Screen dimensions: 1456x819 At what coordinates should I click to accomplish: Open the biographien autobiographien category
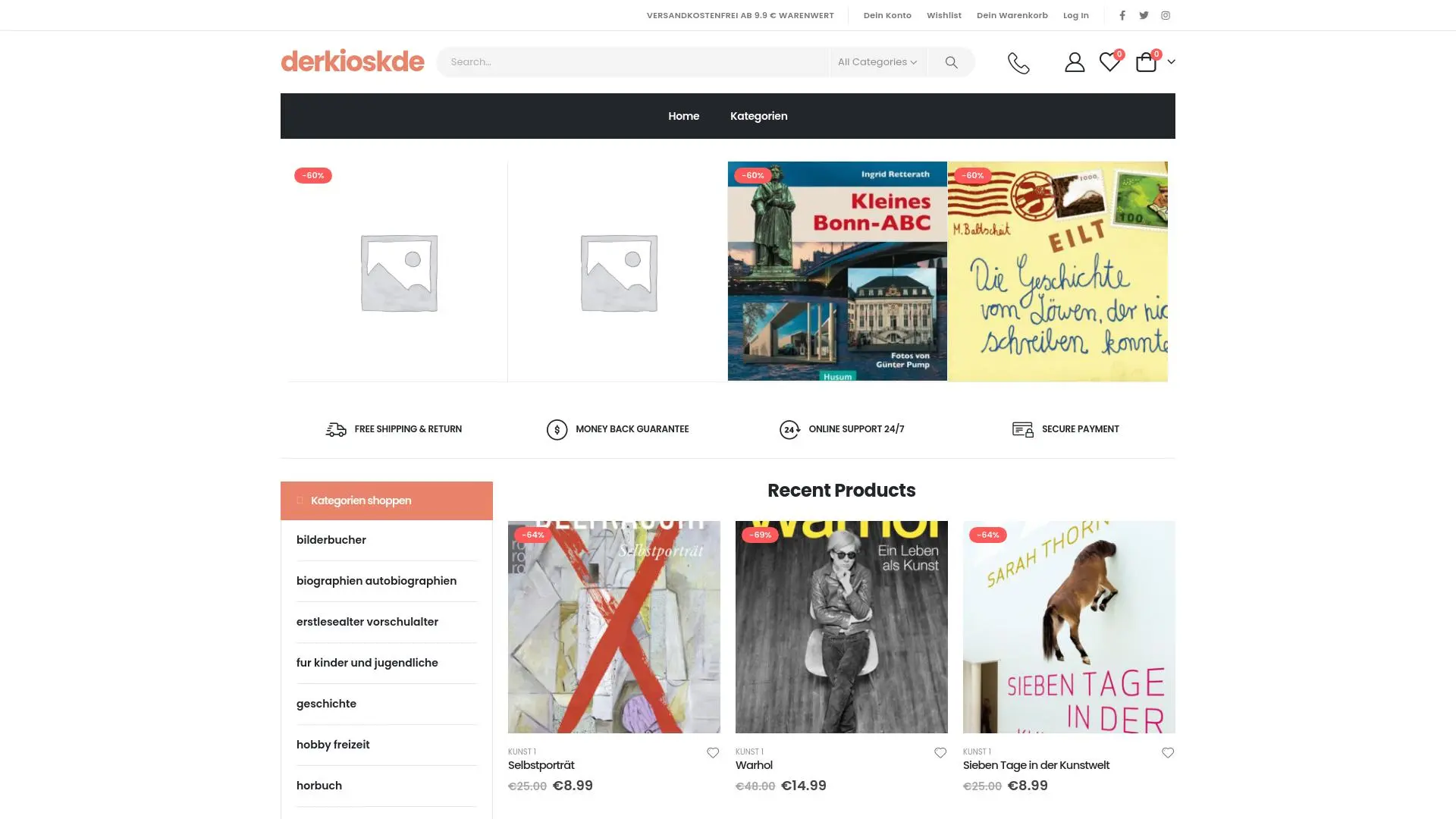coord(376,581)
